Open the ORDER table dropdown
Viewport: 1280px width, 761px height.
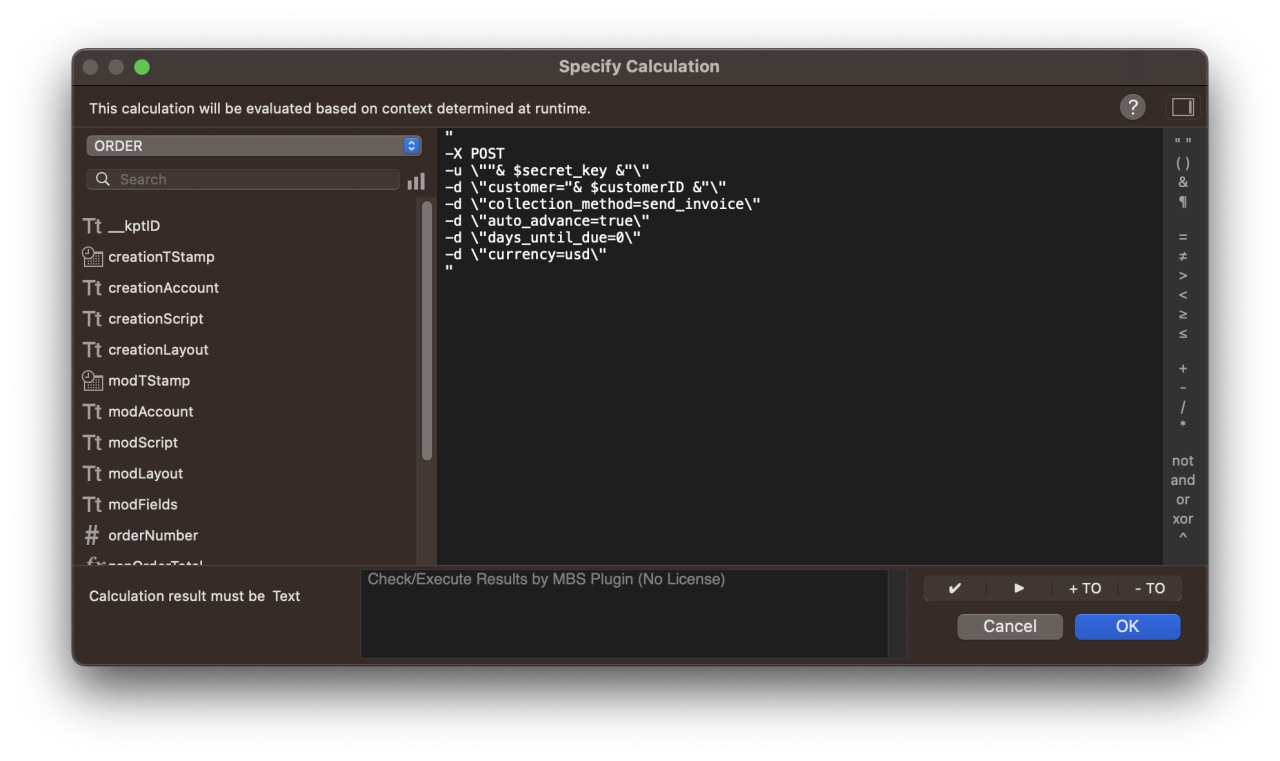[x=254, y=146]
